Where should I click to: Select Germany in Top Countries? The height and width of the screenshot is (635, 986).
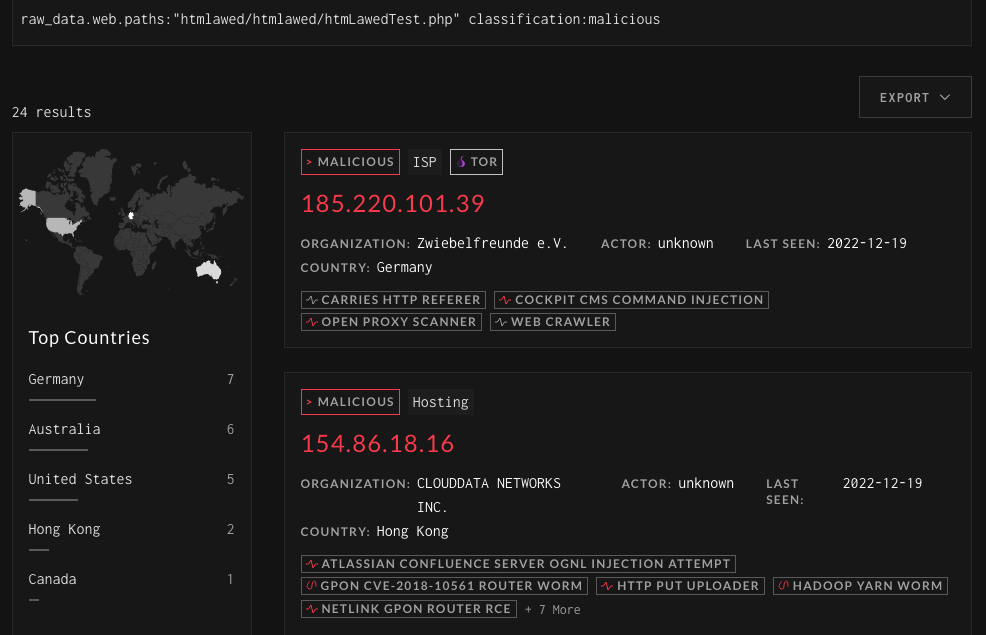(x=56, y=379)
